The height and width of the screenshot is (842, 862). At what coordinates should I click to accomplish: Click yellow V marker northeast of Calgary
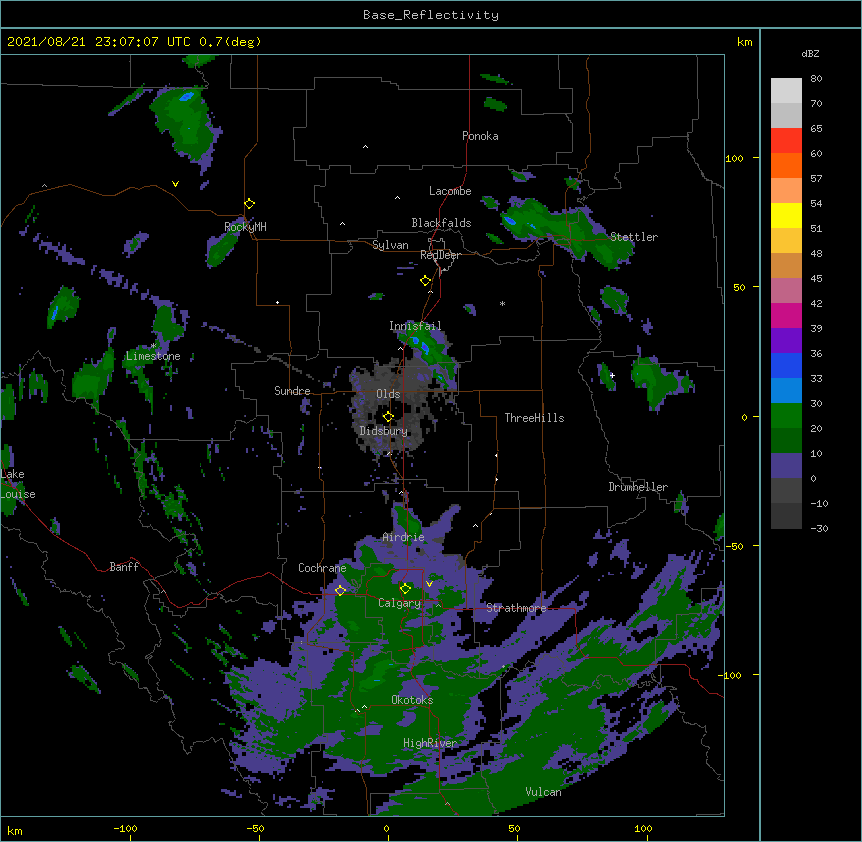(429, 584)
